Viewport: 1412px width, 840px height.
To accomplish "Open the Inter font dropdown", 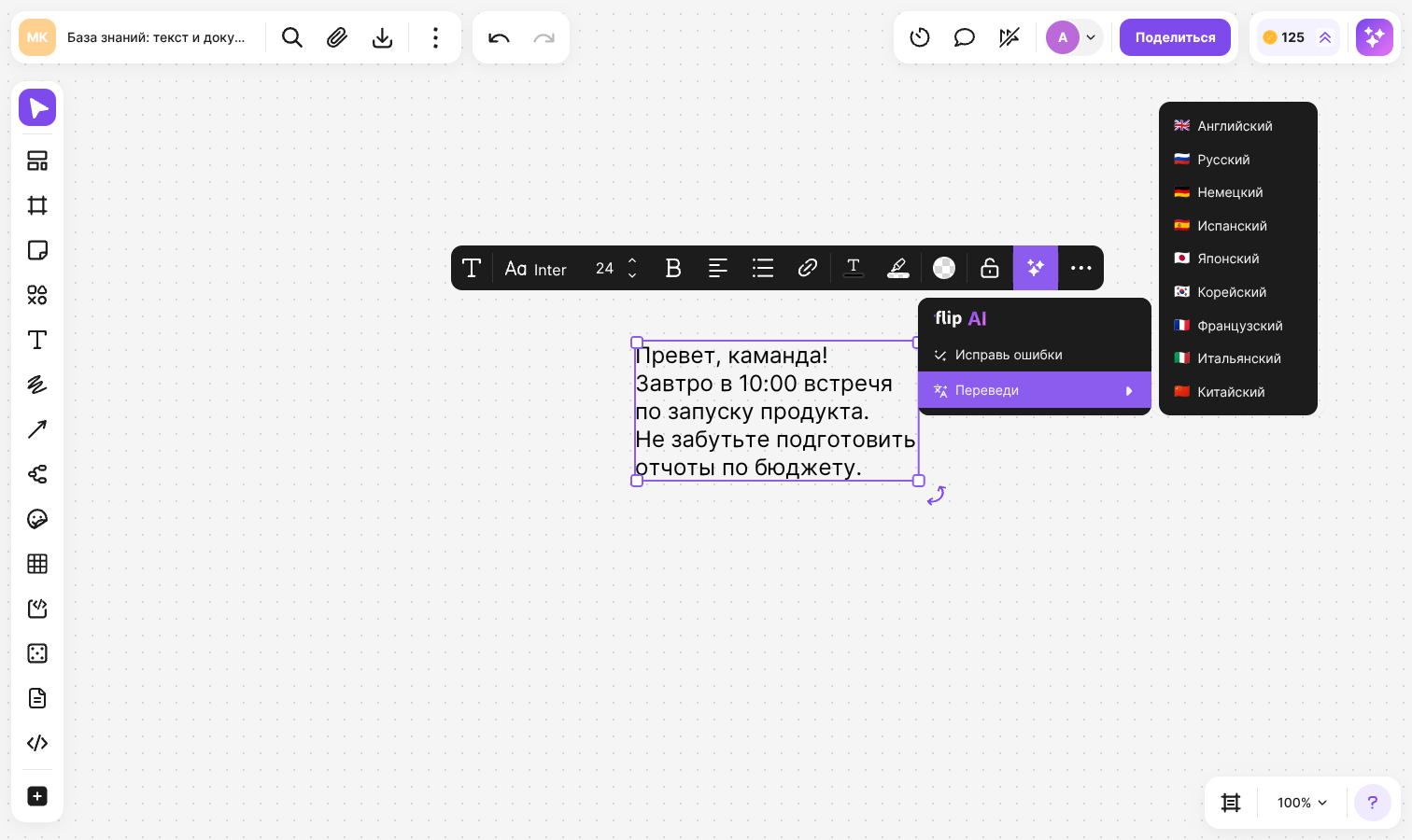I will 536,269.
